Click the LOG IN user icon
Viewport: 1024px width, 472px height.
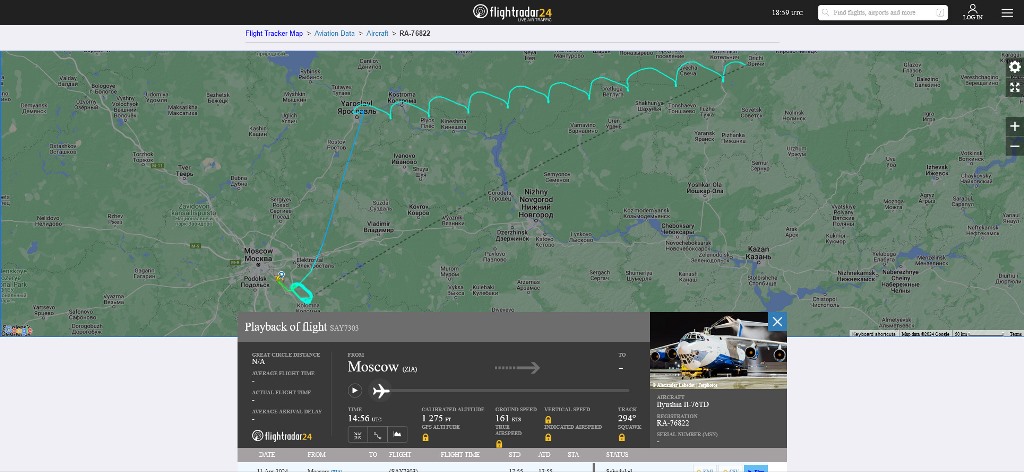pyautogui.click(x=972, y=12)
